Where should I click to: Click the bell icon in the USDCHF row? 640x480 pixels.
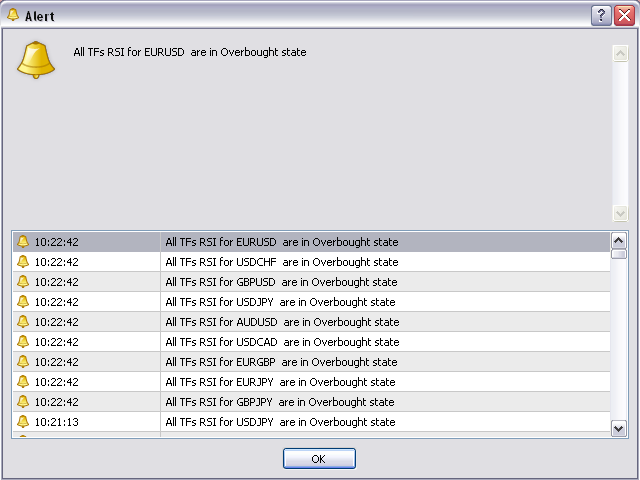(x=23, y=262)
